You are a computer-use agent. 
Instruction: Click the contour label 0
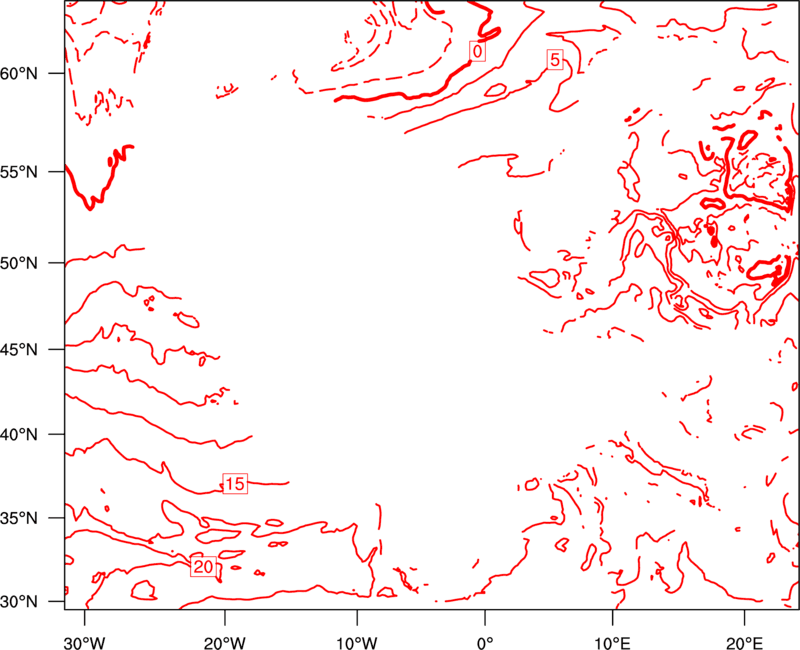click(x=477, y=51)
